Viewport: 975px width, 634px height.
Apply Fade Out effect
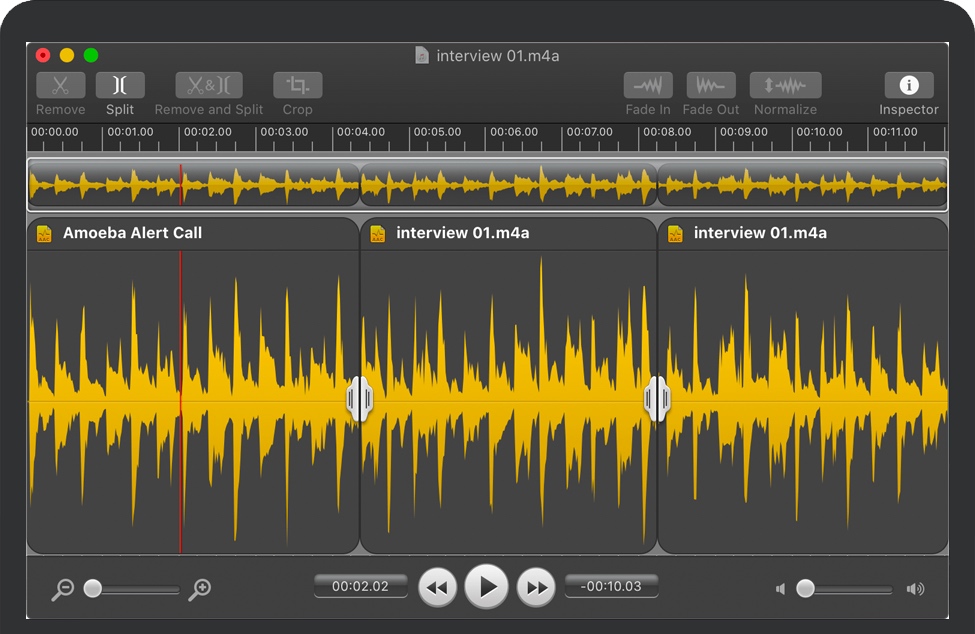click(711, 86)
